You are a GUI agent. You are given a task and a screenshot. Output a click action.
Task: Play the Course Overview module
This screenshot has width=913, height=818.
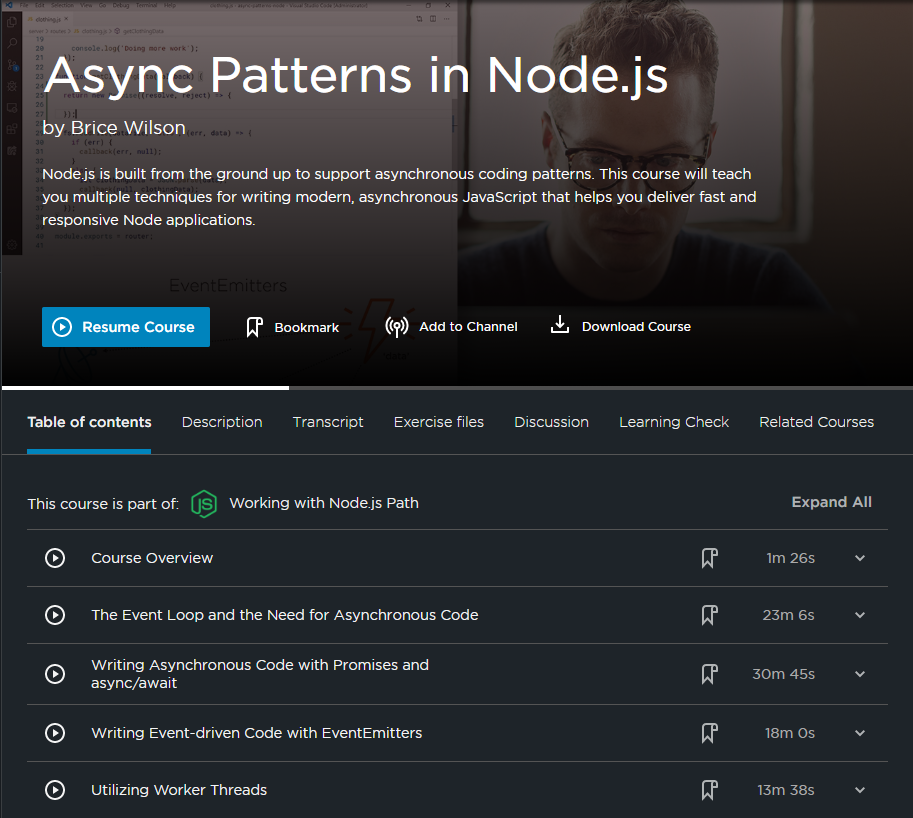tap(55, 558)
